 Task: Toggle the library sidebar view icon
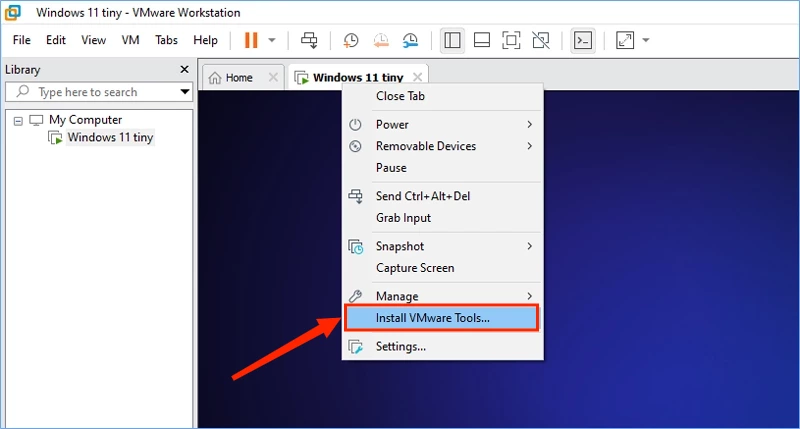pyautogui.click(x=452, y=40)
